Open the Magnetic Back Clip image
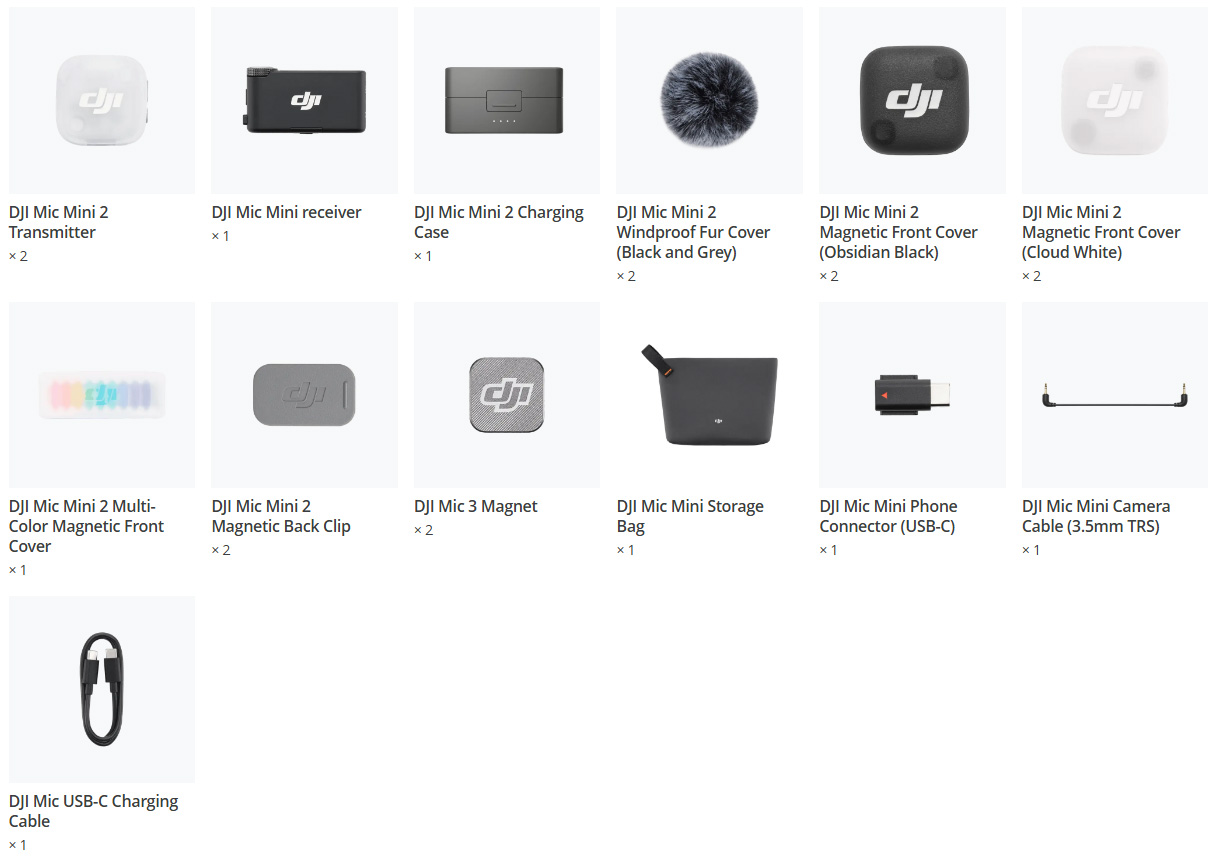The image size is (1217, 865). tap(305, 395)
